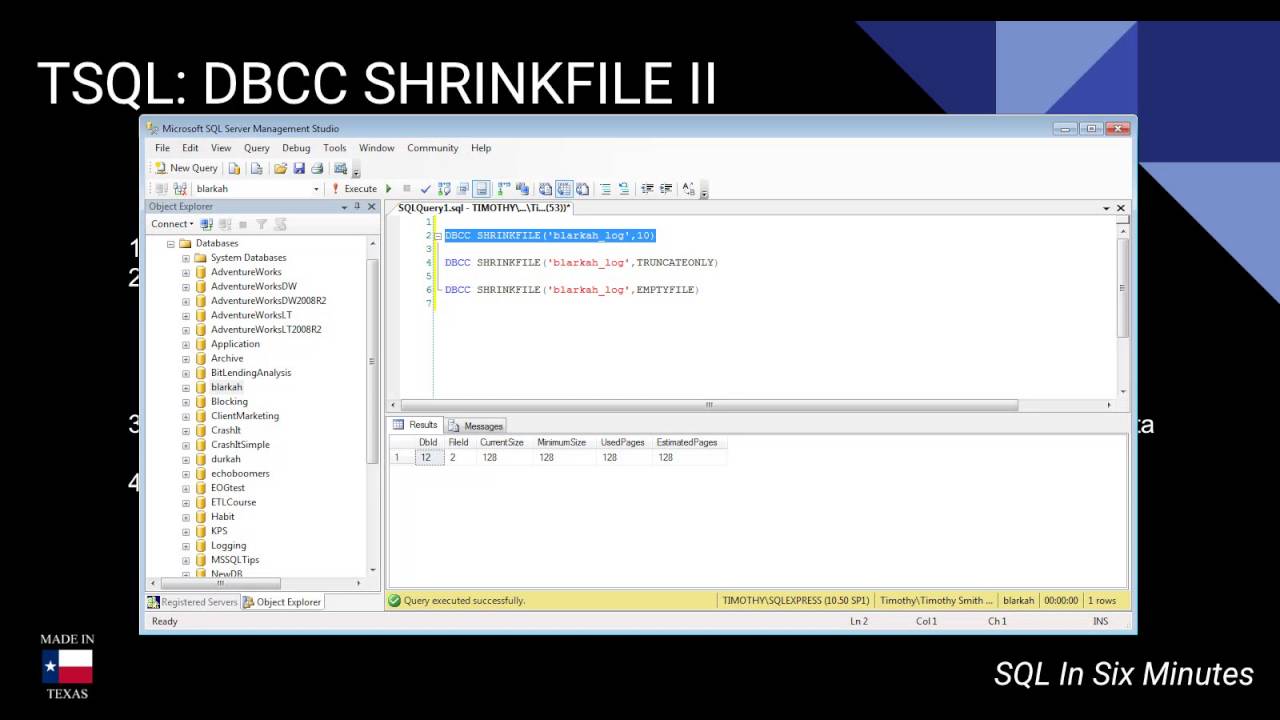Place the cursor in the EMPTYFILE statement line
1280x720 pixels.
[x=572, y=290]
